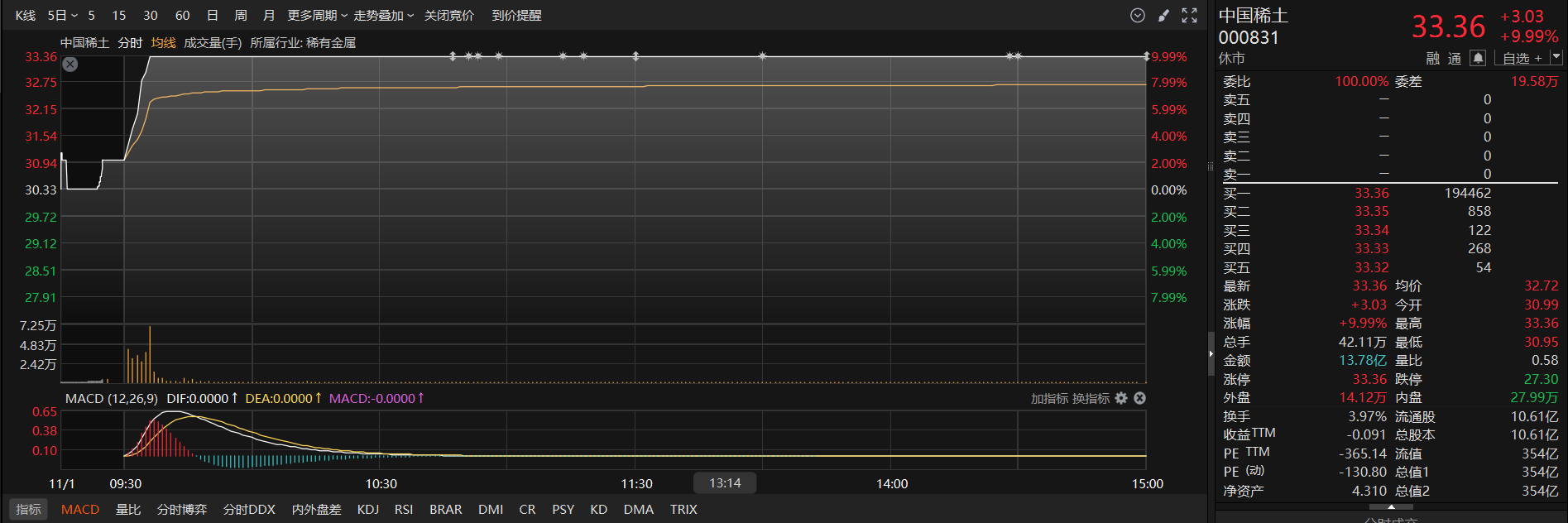
Task: Expand the 5日 period dropdown
Action: pyautogui.click(x=62, y=16)
